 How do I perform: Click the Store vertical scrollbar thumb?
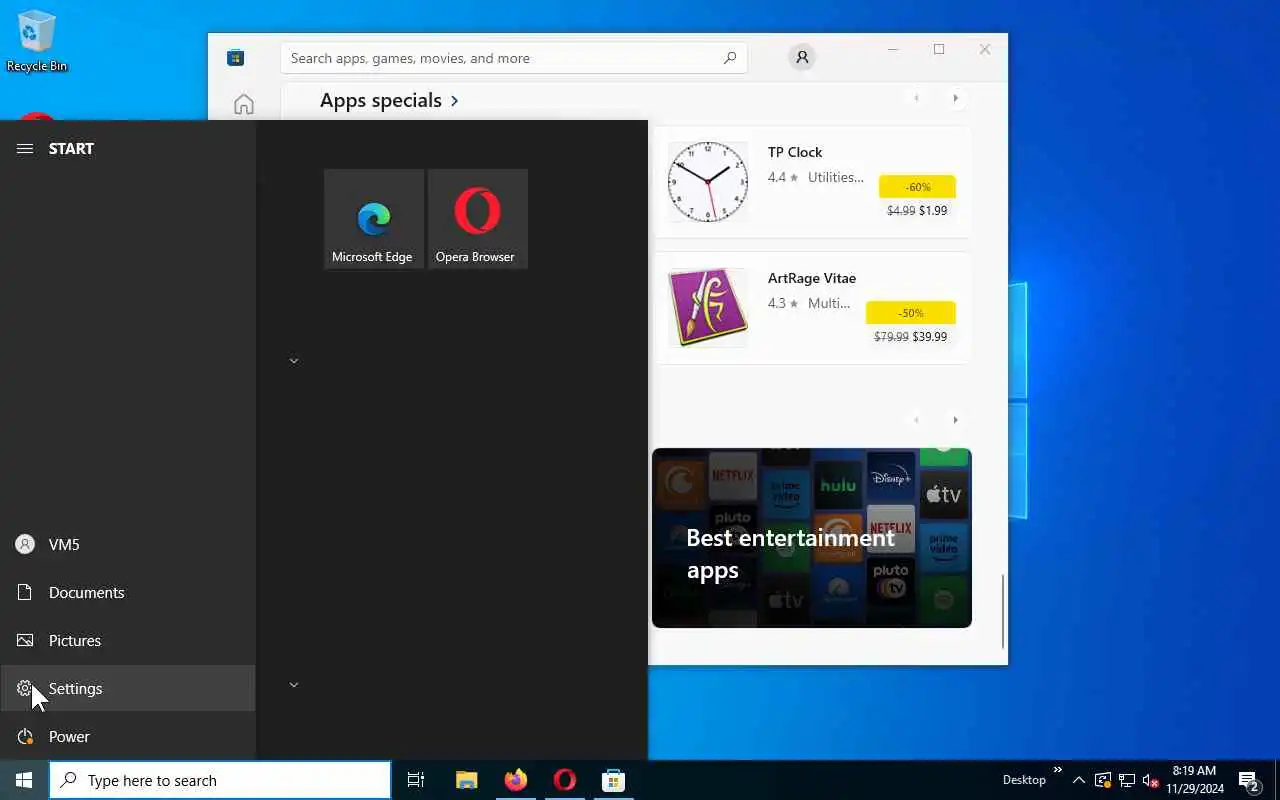pos(1003,611)
